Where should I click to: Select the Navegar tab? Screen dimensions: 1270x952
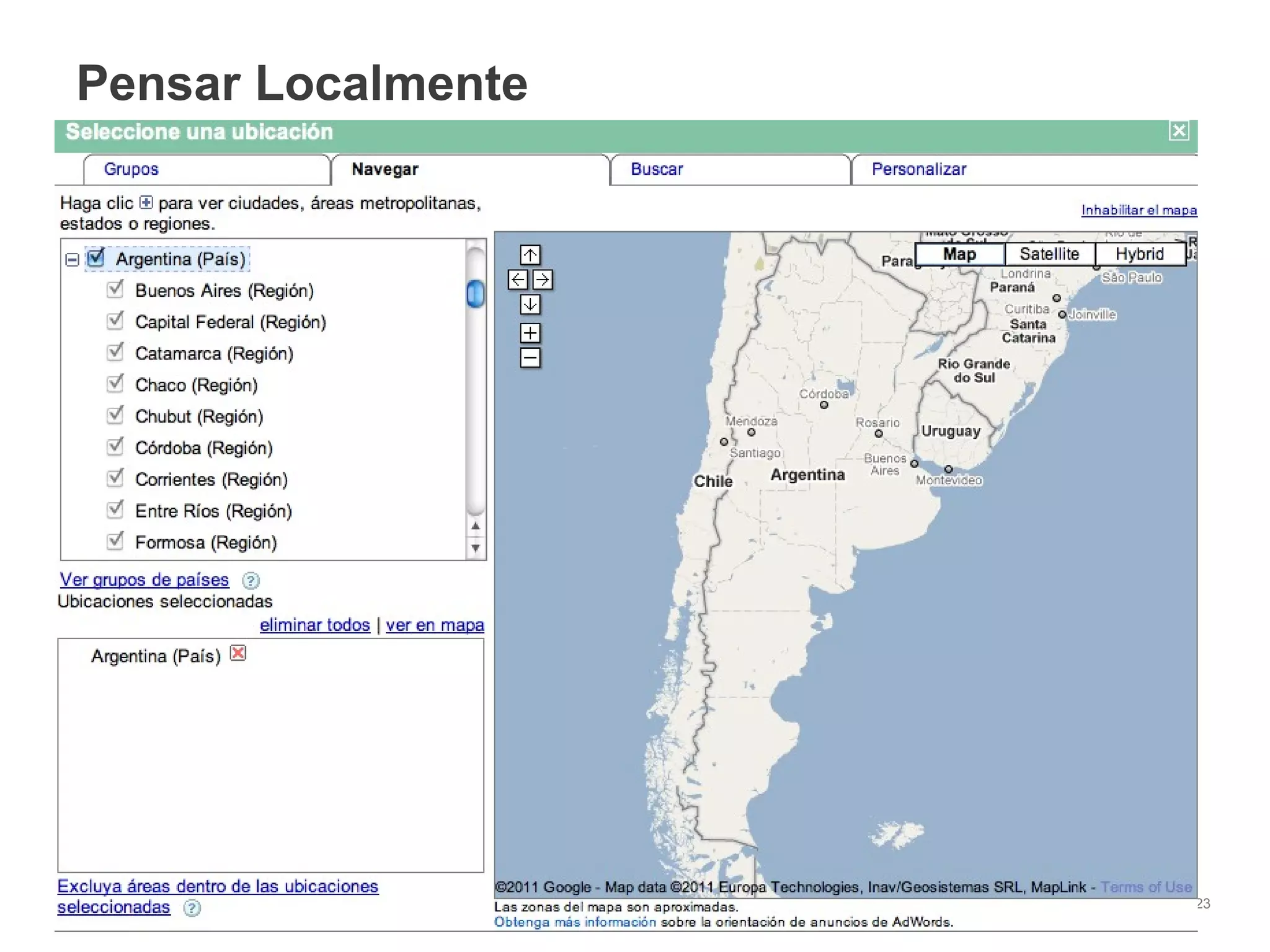point(470,169)
